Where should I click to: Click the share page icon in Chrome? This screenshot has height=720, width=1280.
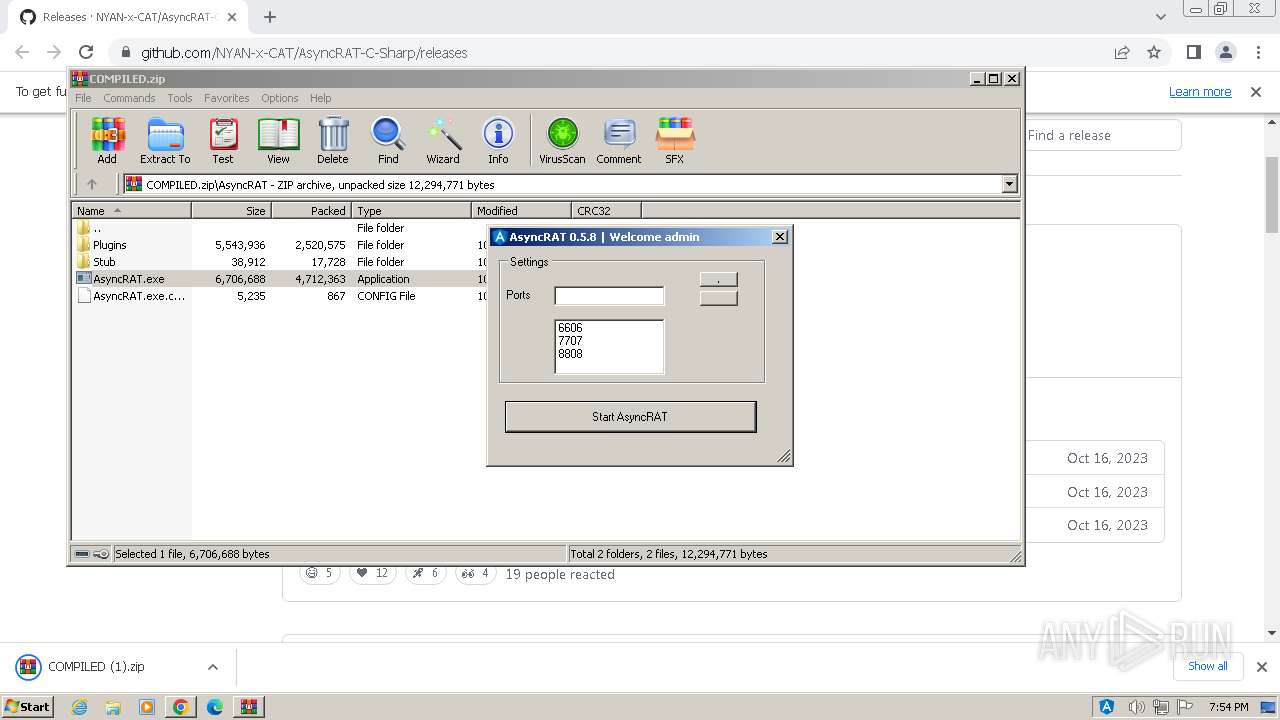[1122, 52]
